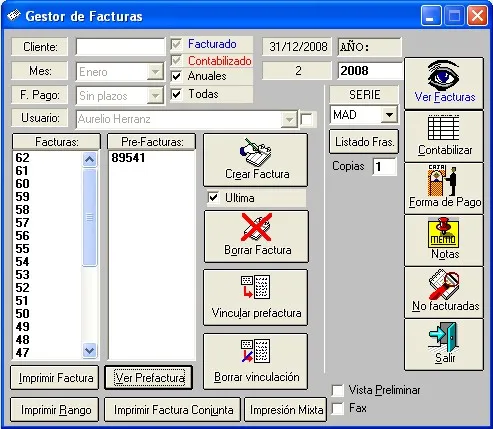Screen dimensions: 493x429
Task: Click the Imprimir Factura button
Action: (x=55, y=378)
